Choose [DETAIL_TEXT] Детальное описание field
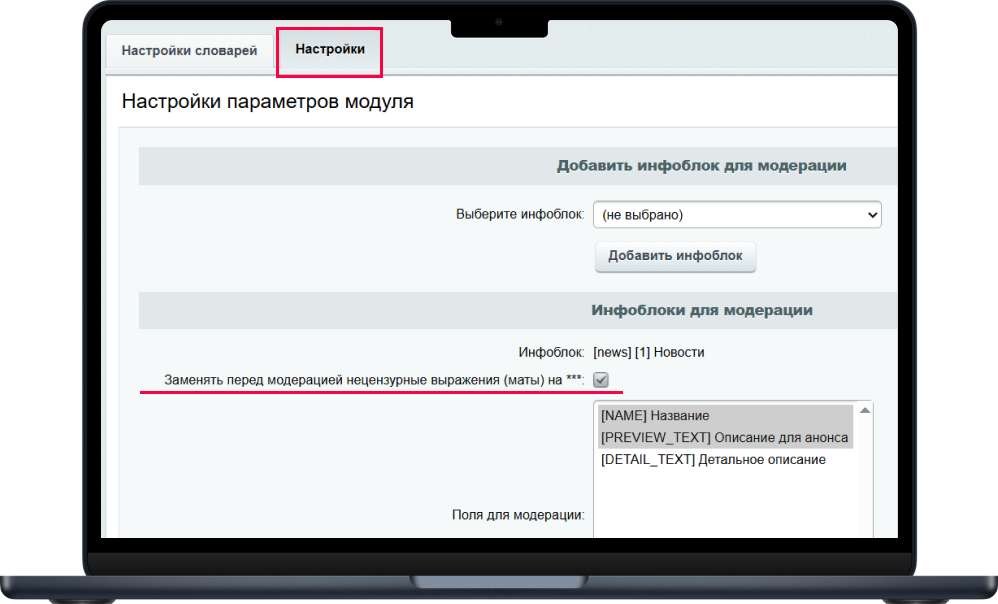The height and width of the screenshot is (604, 998). tap(712, 459)
